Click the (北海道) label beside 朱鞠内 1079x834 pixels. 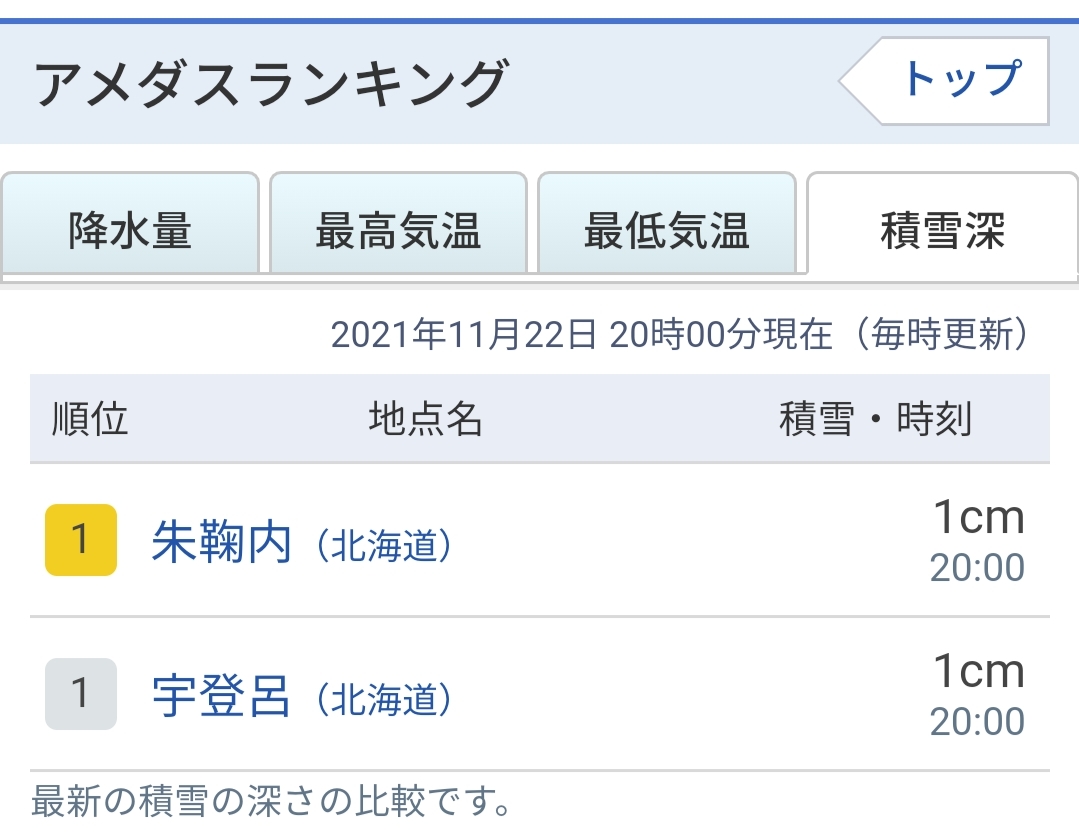[x=383, y=546]
